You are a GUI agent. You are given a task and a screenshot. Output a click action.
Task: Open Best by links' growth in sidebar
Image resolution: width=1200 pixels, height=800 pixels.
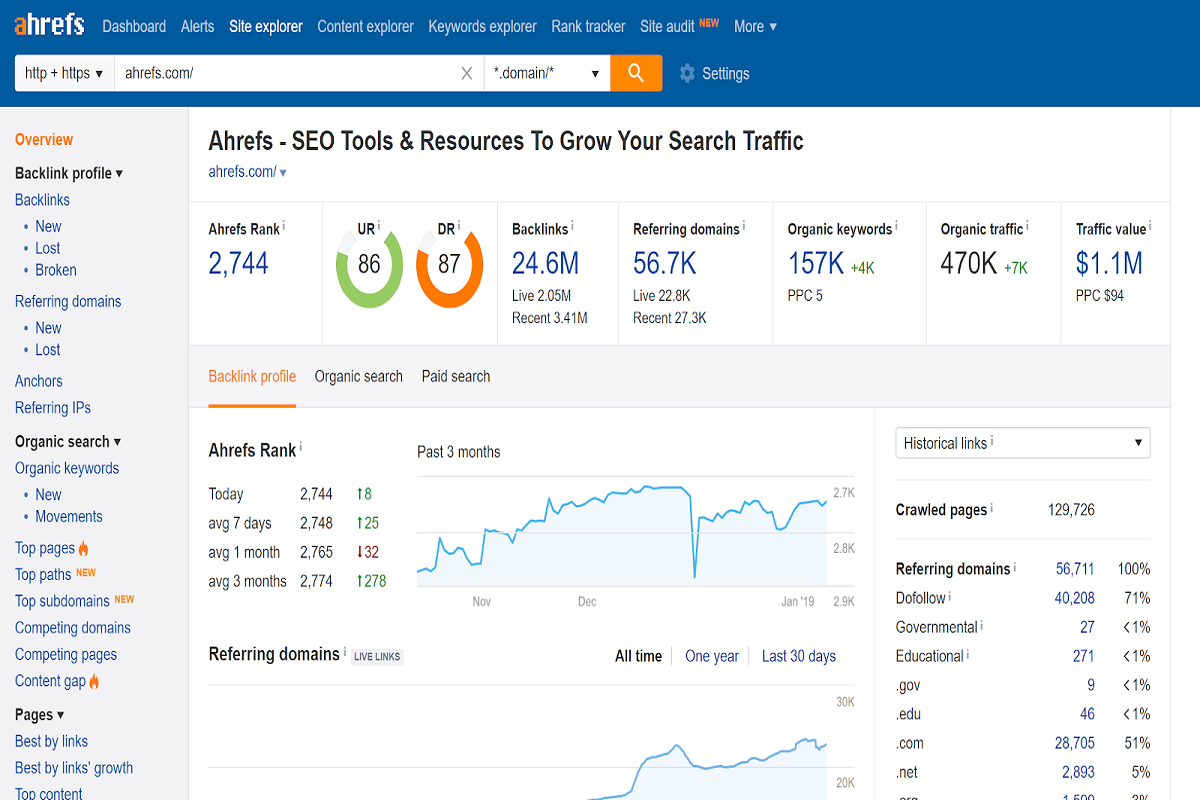[x=74, y=768]
